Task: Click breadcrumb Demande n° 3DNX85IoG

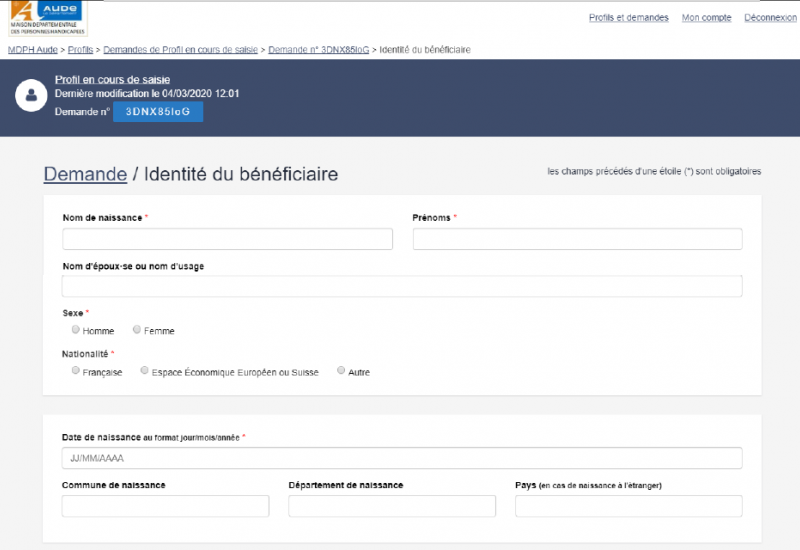Action: coord(318,49)
